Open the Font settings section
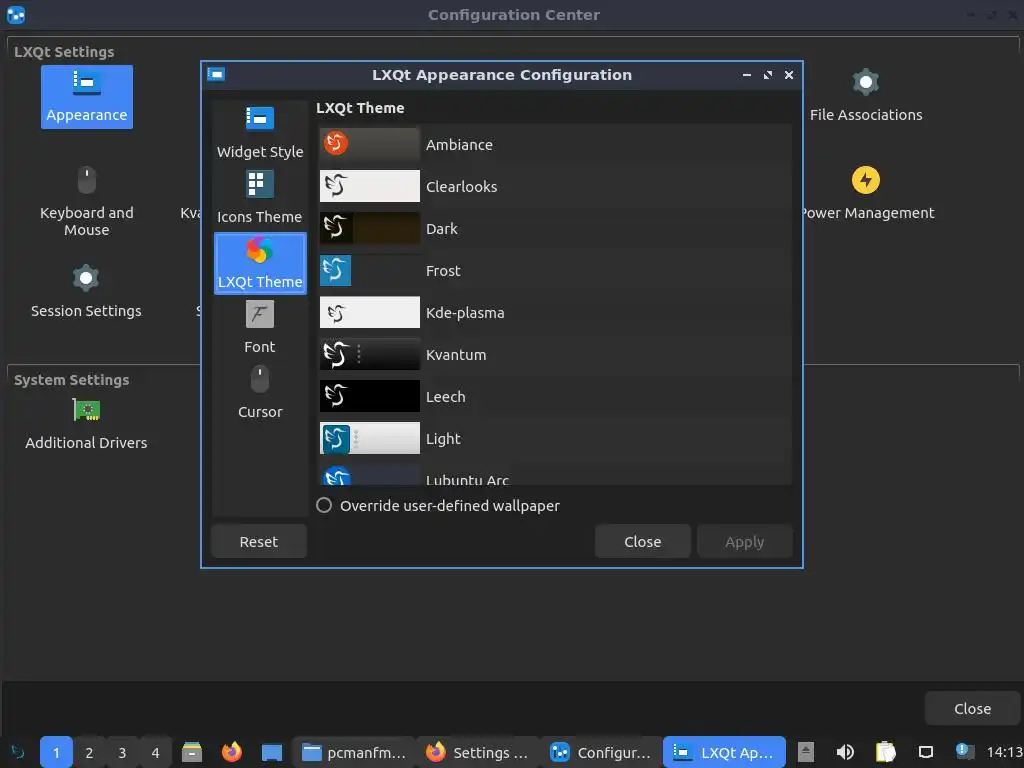Image resolution: width=1024 pixels, height=768 pixels. [260, 328]
